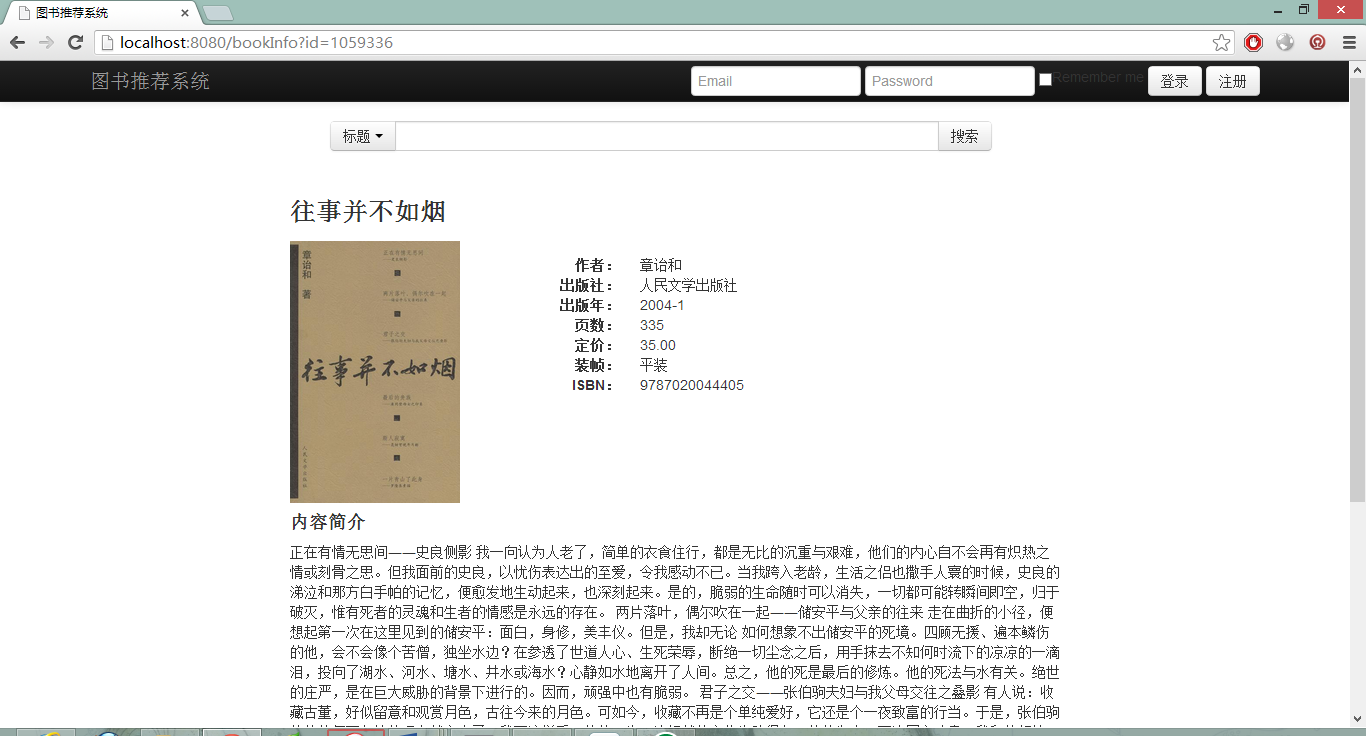Viewport: 1366px width, 736px height.
Task: Expand the 标题 search-type dropdown
Action: pyautogui.click(x=363, y=136)
